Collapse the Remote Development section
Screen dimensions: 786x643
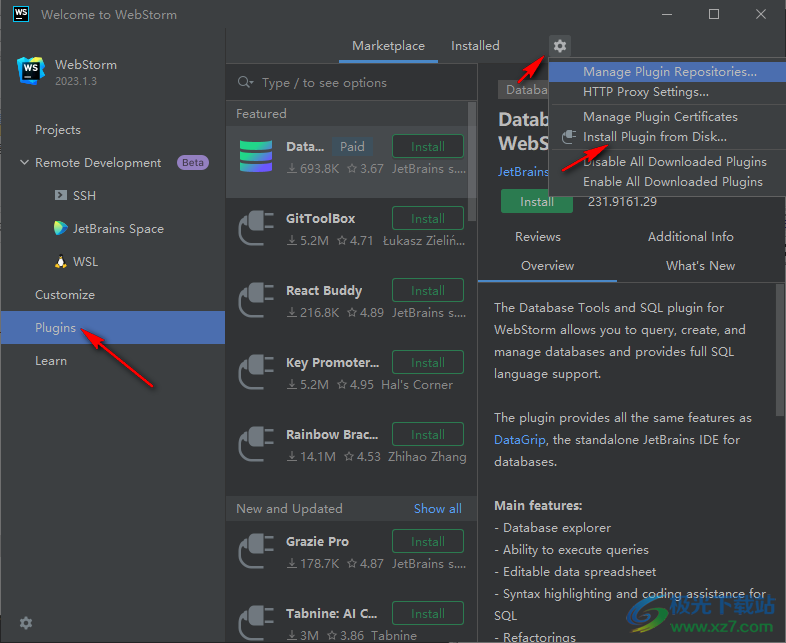click(x=24, y=162)
